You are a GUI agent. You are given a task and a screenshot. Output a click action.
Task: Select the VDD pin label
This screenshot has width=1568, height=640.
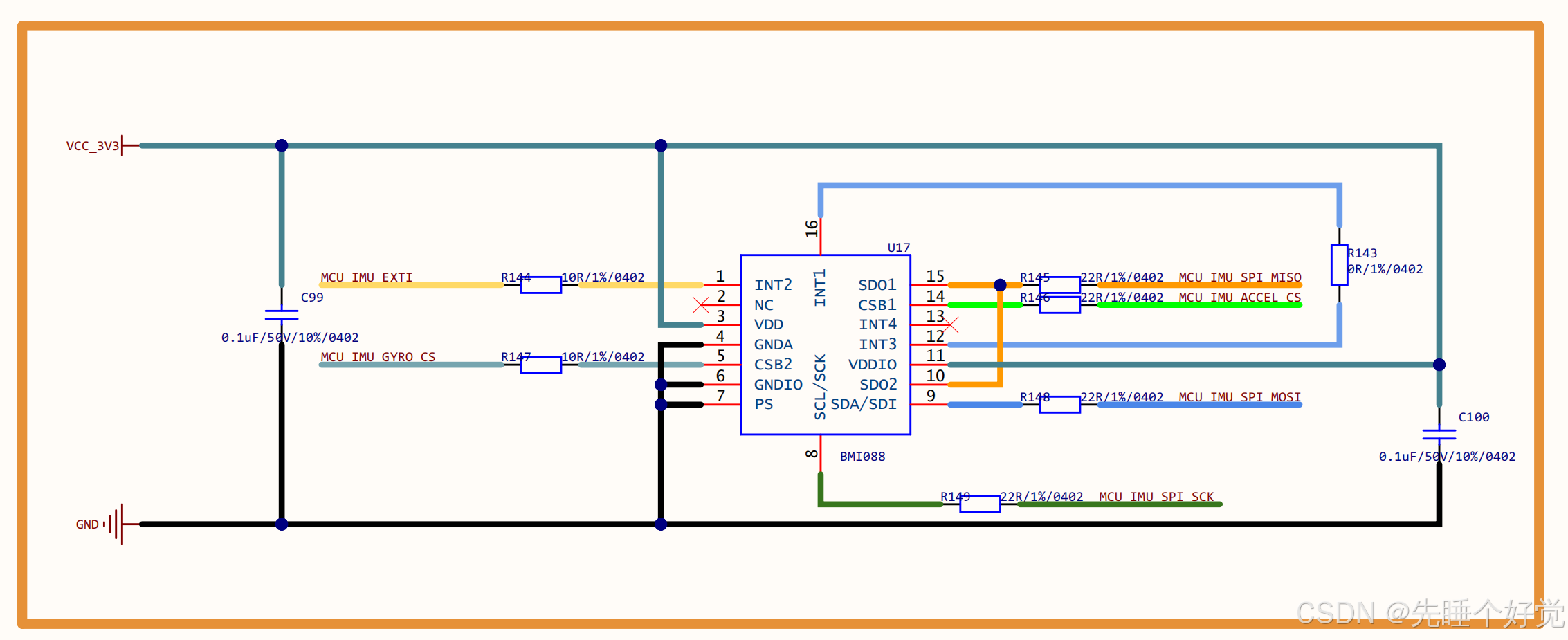769,324
